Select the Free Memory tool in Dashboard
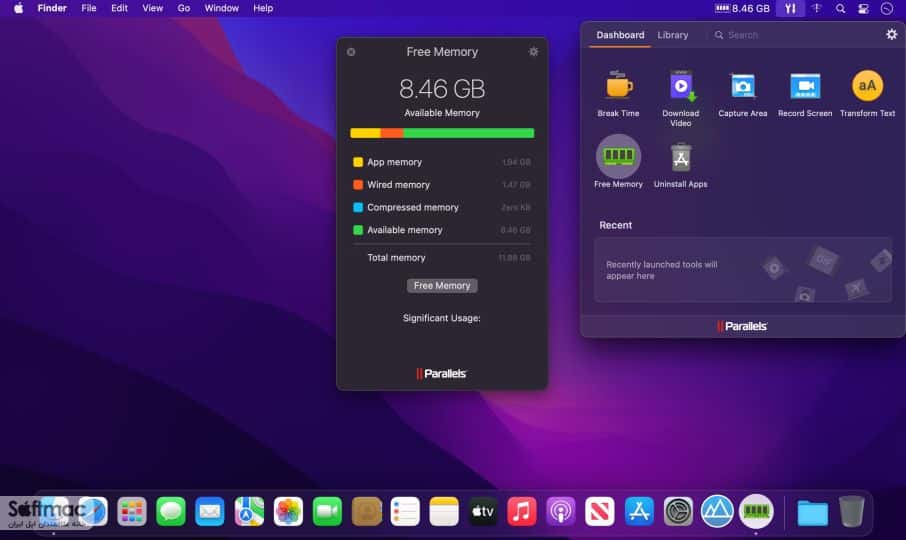Screen dimensions: 906x540 (x=618, y=162)
